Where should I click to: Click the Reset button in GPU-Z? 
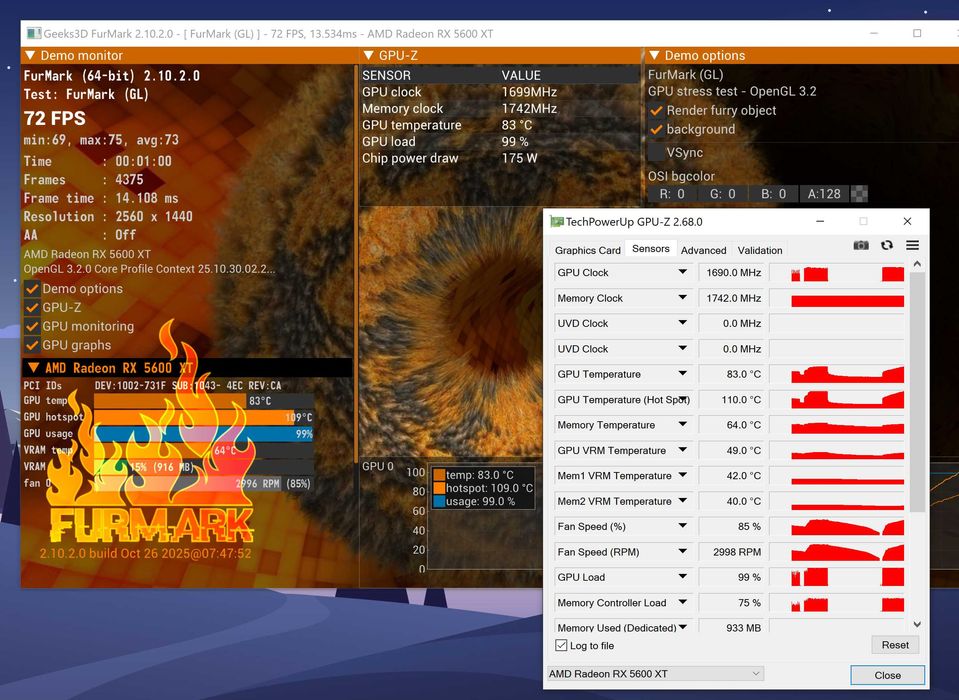(x=895, y=645)
